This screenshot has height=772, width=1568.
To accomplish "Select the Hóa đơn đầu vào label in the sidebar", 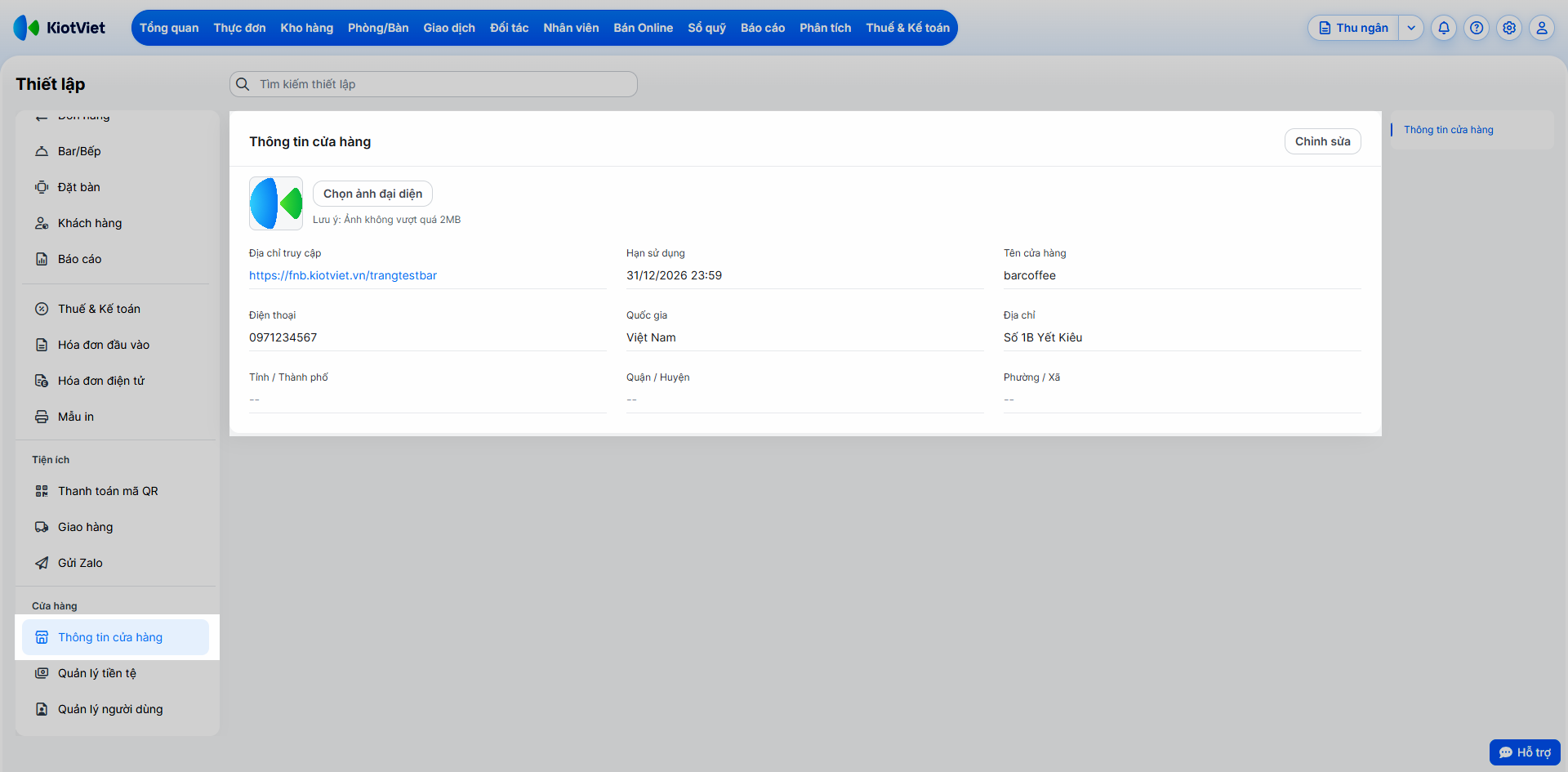I will tap(104, 345).
